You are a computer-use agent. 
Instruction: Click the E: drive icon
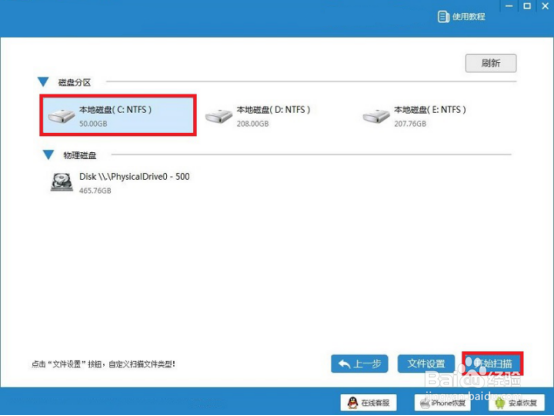[x=376, y=116]
